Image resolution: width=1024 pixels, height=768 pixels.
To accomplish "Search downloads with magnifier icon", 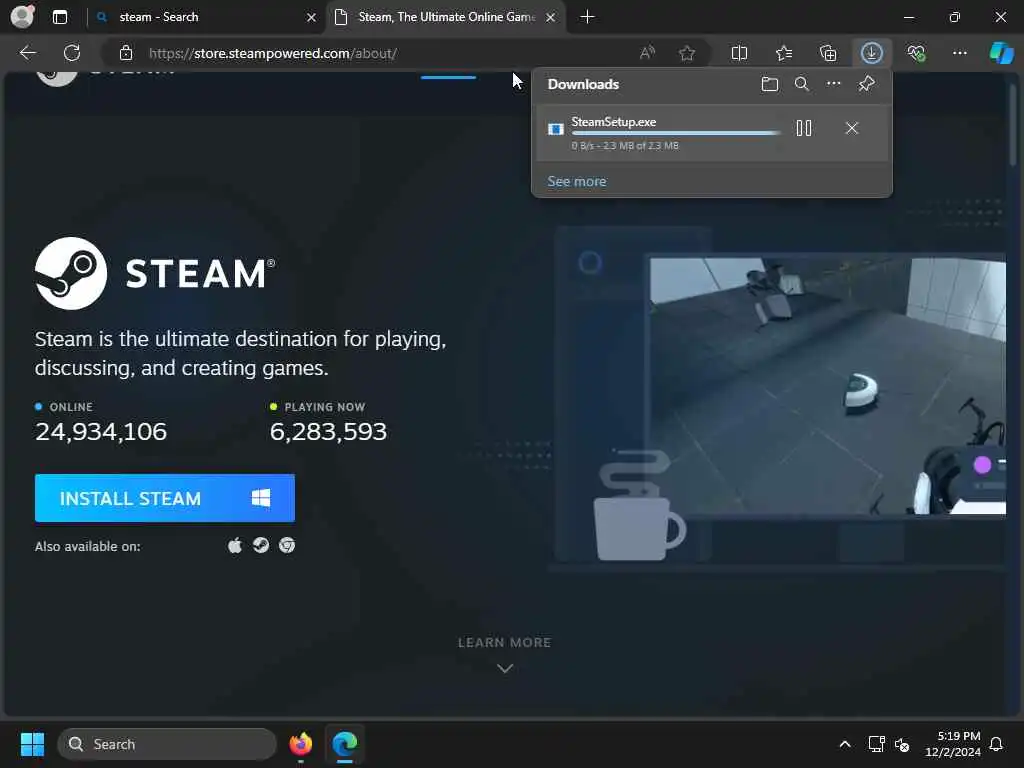I will 802,84.
